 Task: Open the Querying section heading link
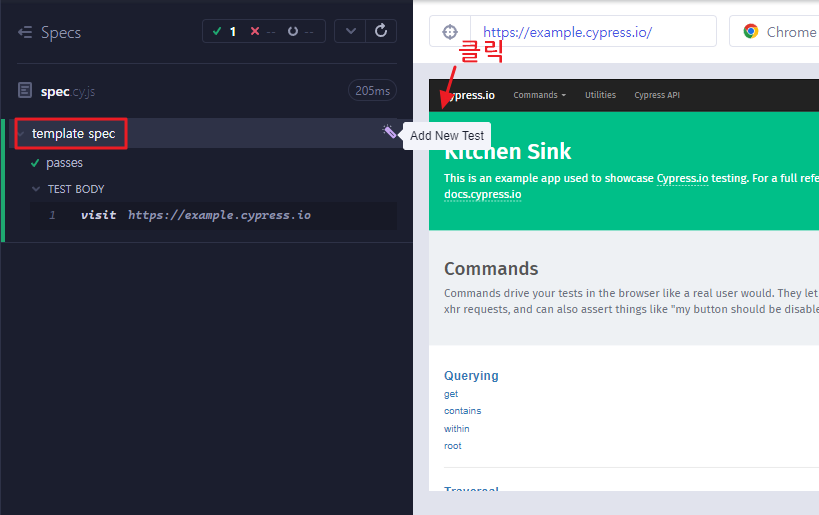click(471, 376)
